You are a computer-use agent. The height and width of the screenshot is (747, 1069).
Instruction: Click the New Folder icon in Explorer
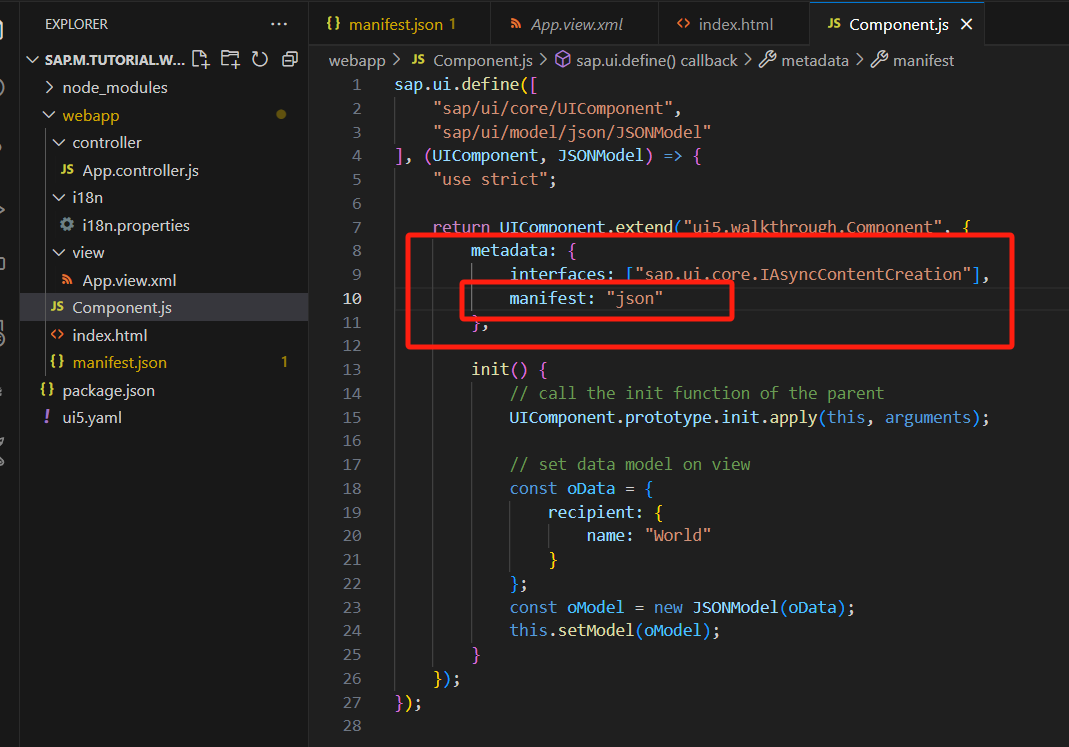pyautogui.click(x=230, y=59)
